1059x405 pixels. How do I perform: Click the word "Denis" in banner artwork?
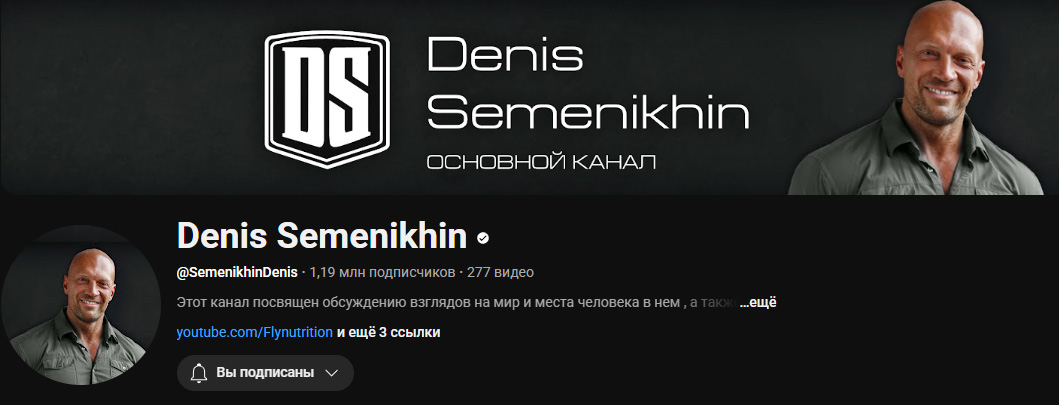click(x=505, y=54)
